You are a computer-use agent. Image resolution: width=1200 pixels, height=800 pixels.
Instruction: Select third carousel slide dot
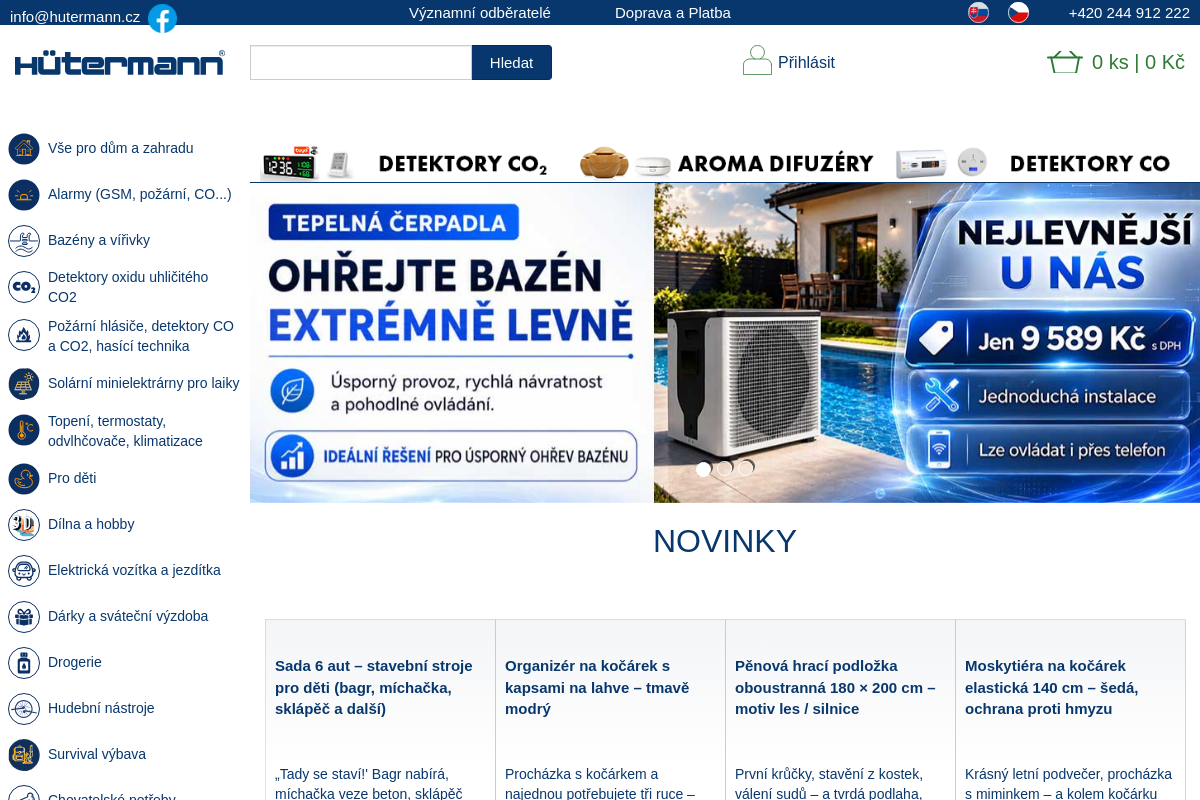pyautogui.click(x=746, y=468)
